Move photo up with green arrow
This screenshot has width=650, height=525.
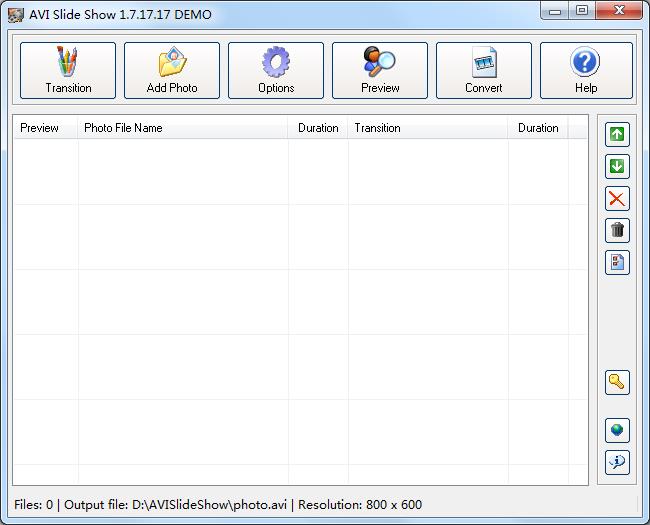617,135
